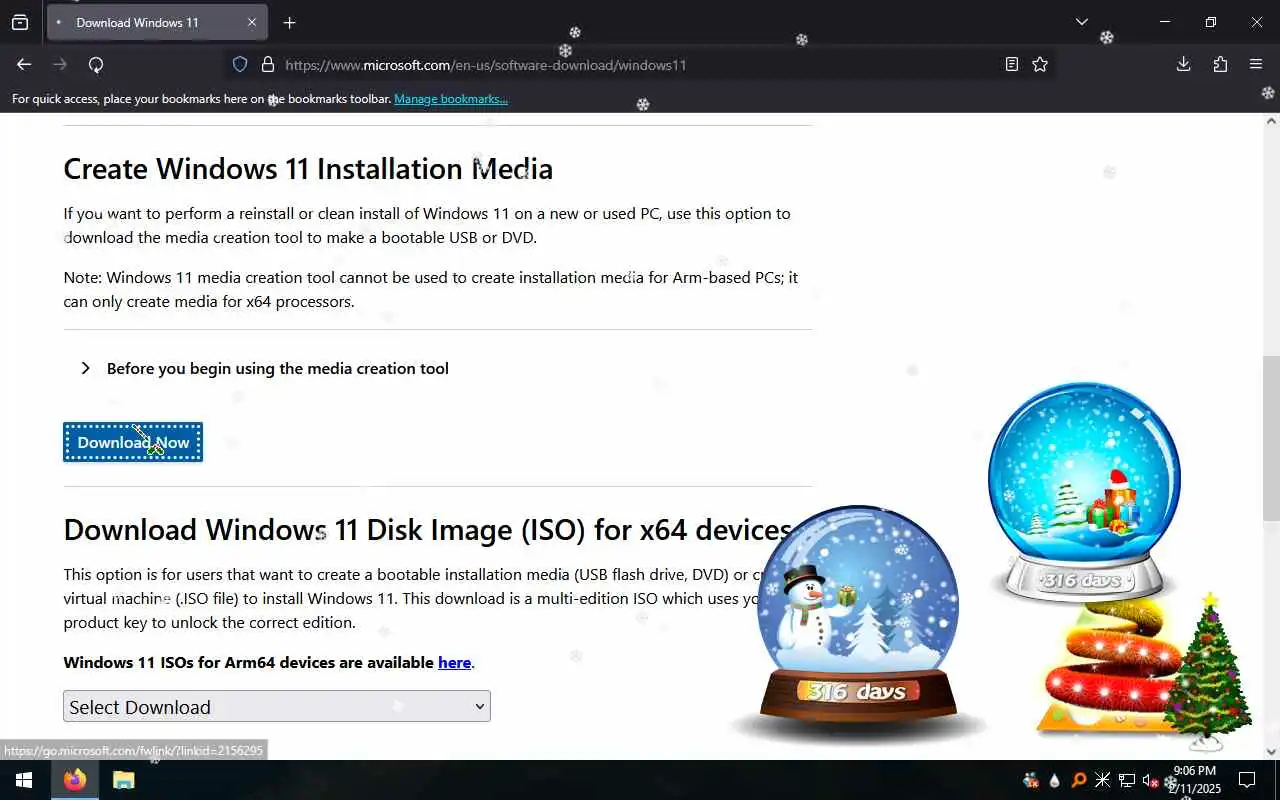Open File Explorer from taskbar

(x=123, y=780)
